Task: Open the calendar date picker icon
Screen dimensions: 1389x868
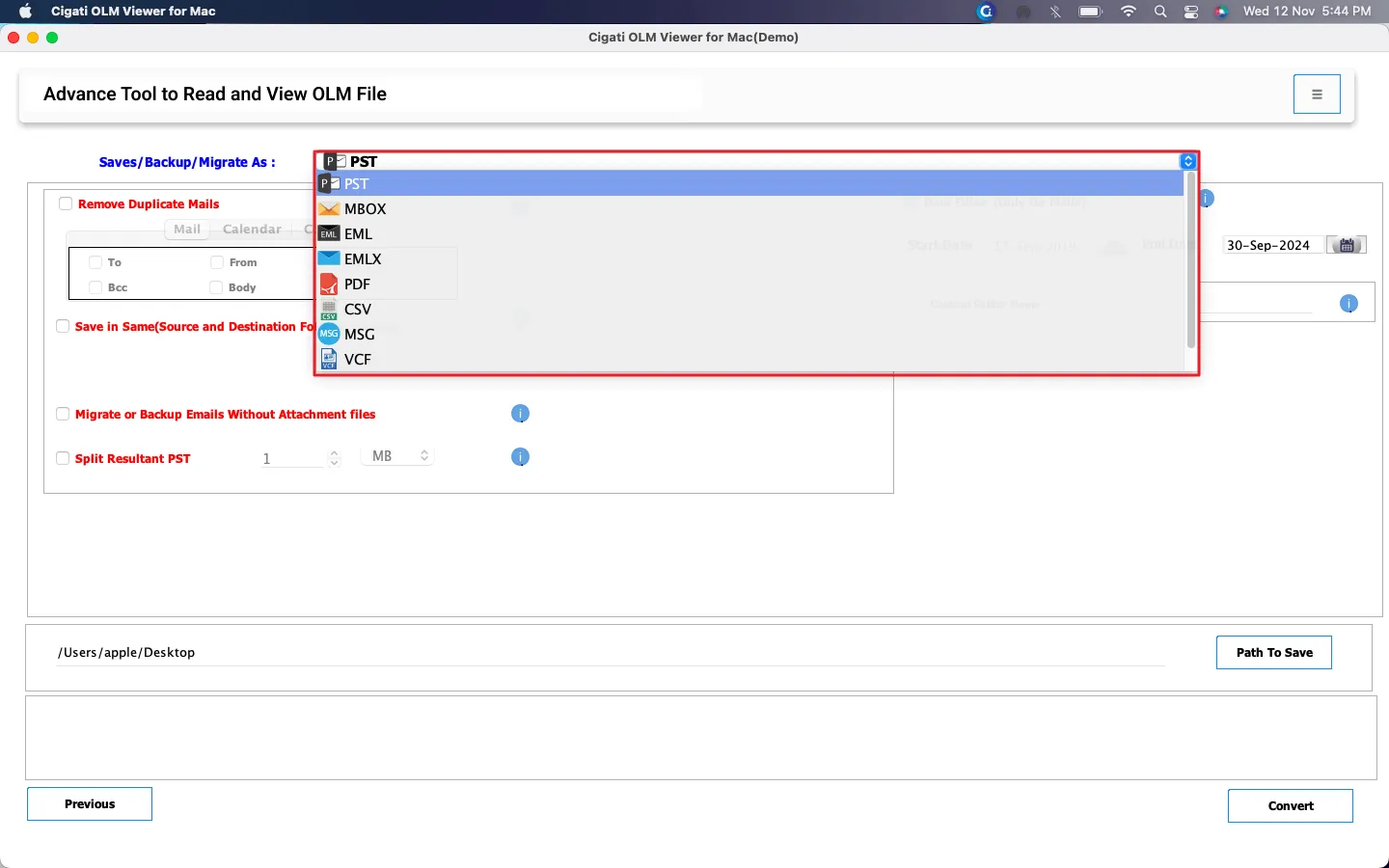Action: click(x=1347, y=245)
